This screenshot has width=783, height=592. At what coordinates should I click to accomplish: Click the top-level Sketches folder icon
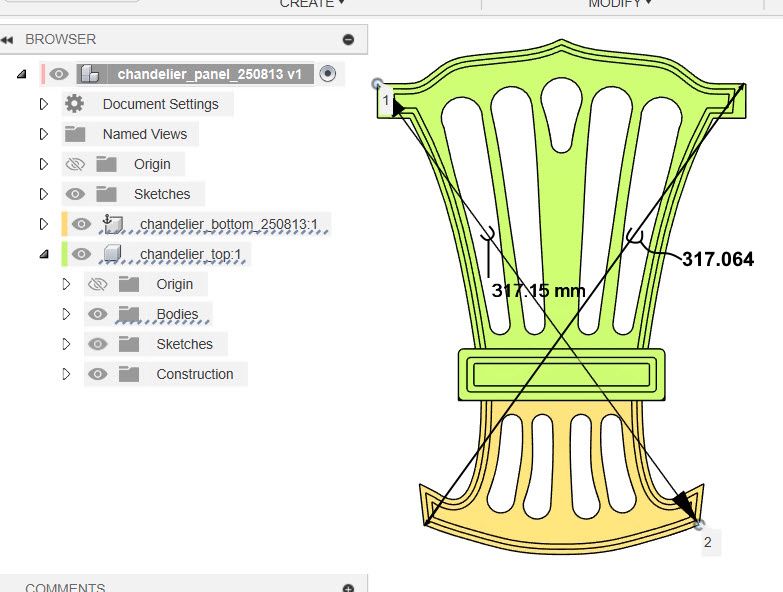point(106,194)
